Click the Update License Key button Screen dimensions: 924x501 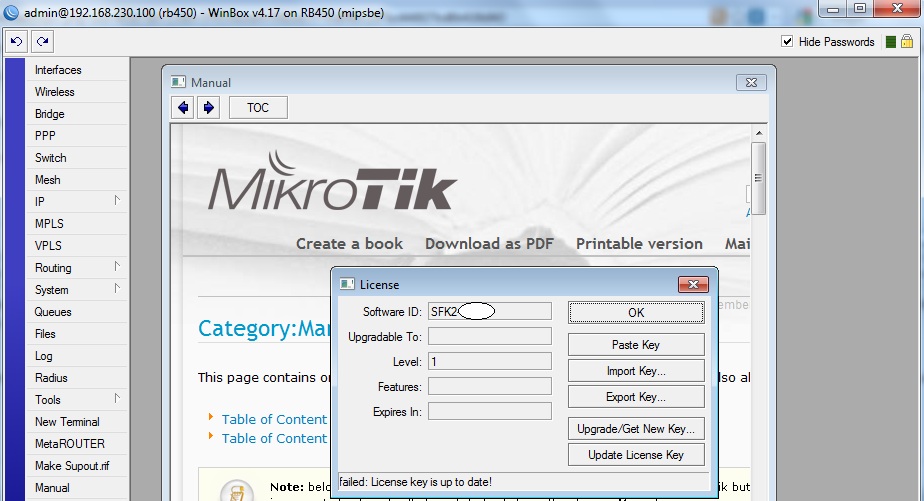click(636, 454)
